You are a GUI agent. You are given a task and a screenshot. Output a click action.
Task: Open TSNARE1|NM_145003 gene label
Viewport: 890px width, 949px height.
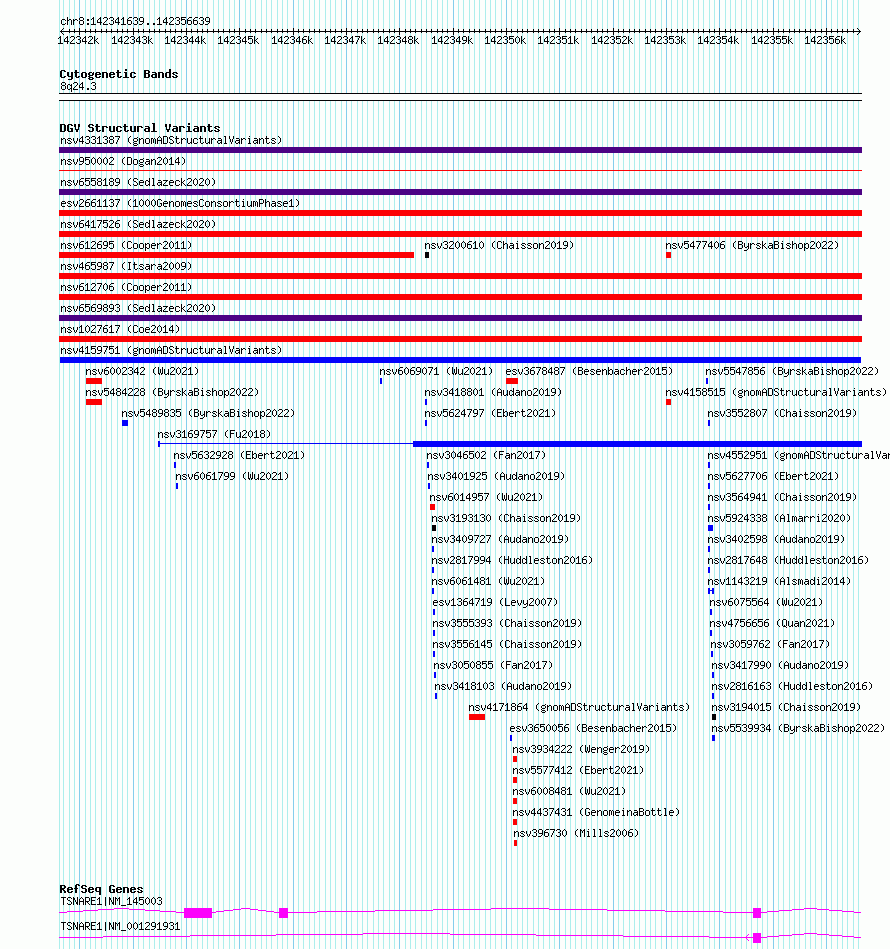click(111, 901)
